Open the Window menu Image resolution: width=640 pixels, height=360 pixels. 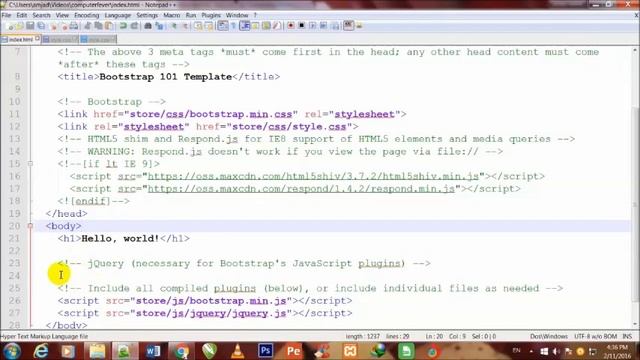[x=237, y=15]
